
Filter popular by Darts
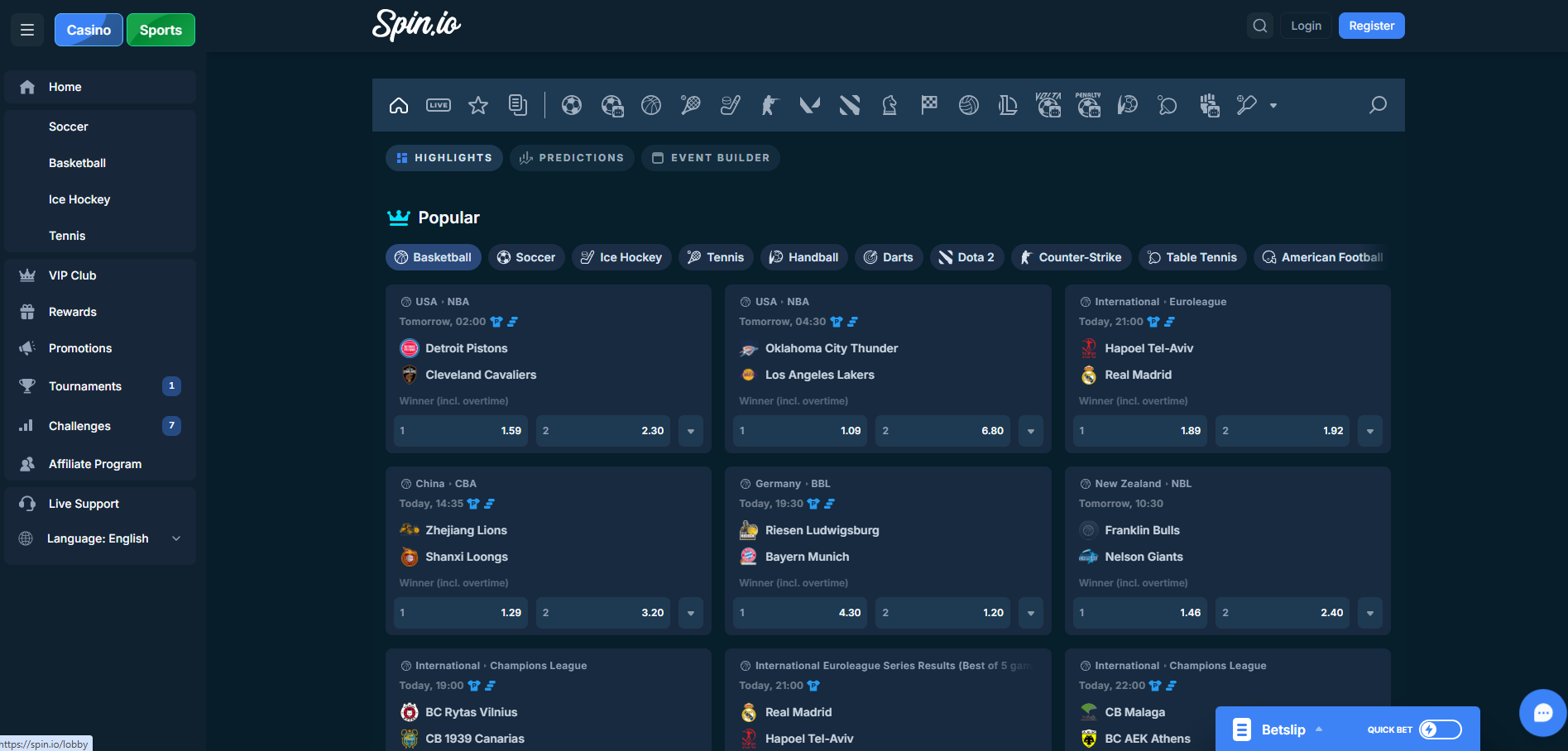pyautogui.click(x=889, y=257)
